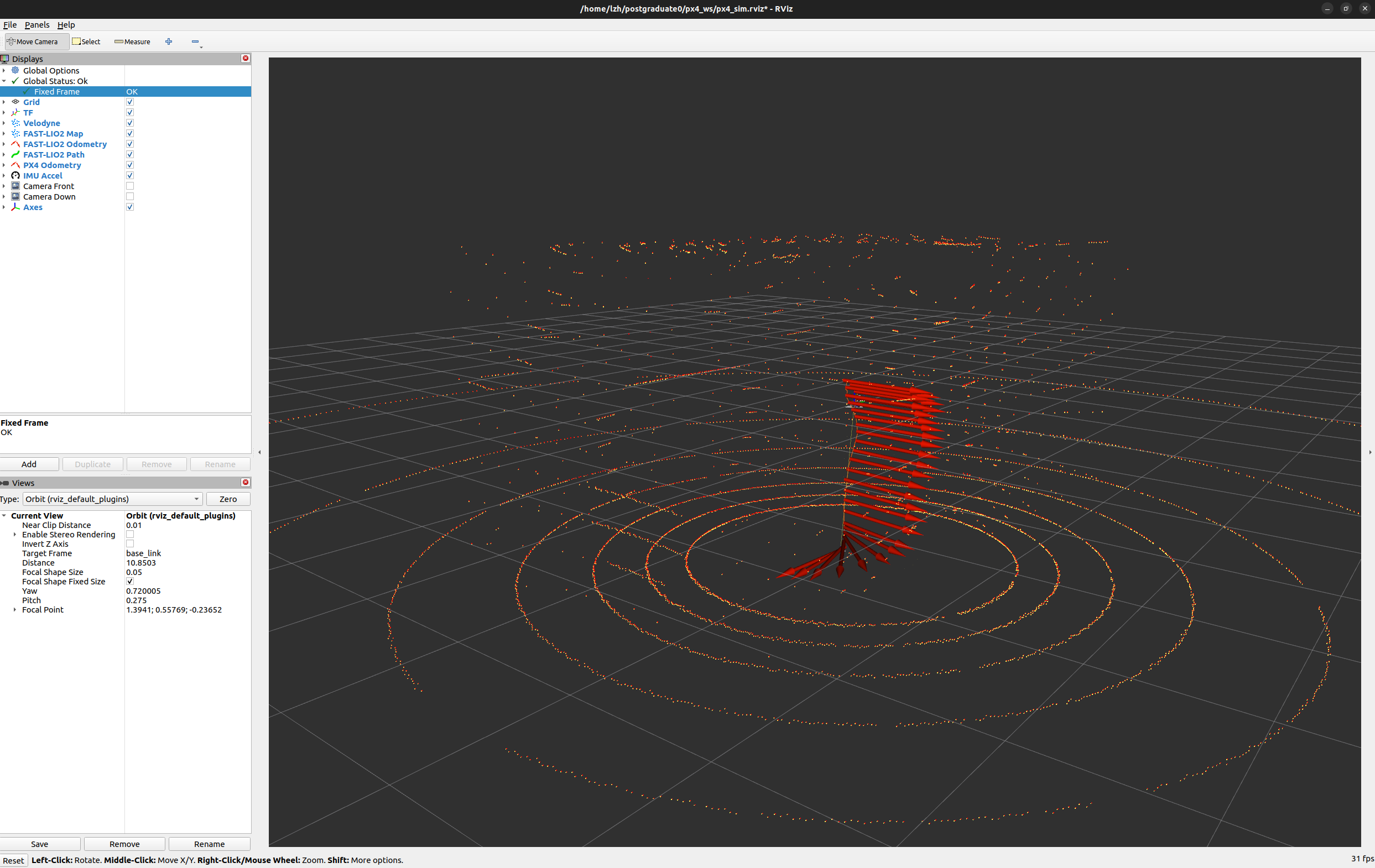Click the TF display icon

point(15,112)
